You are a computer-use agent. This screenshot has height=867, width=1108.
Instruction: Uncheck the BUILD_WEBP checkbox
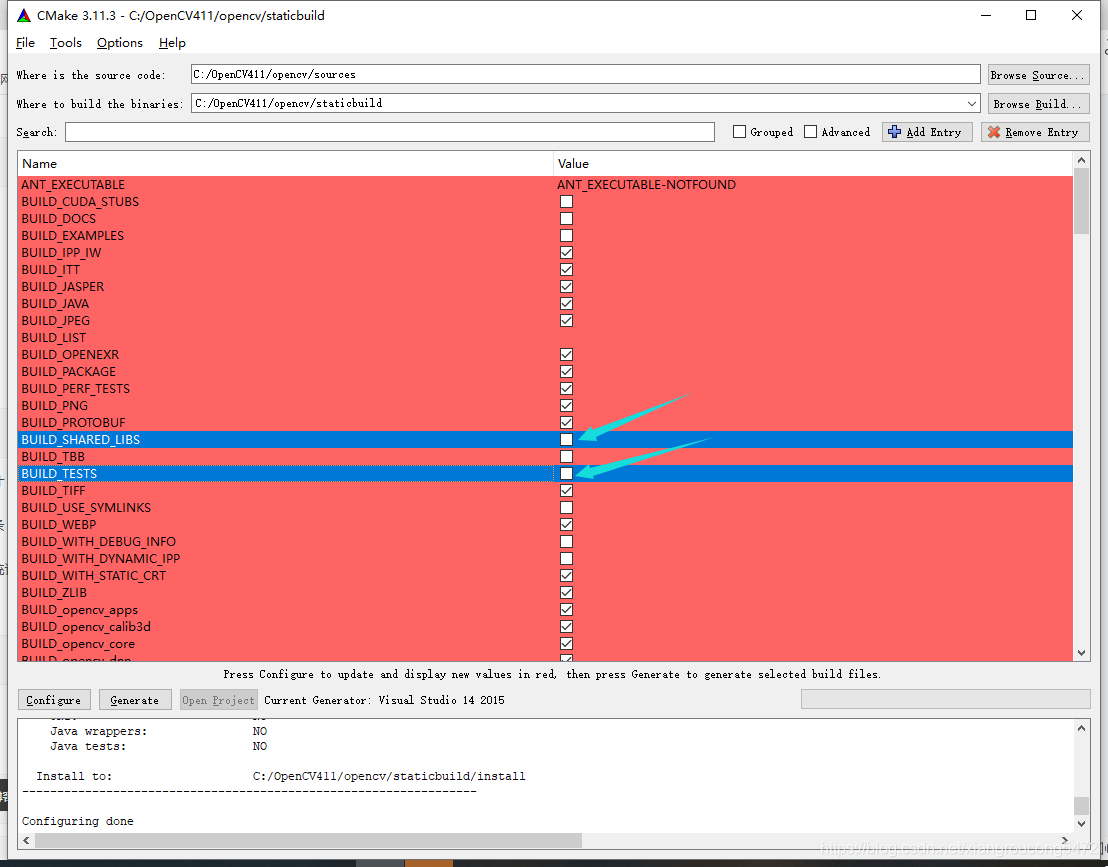pyautogui.click(x=566, y=524)
